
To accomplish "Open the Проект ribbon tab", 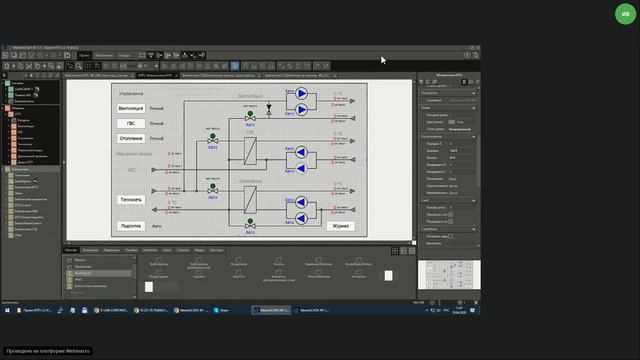I will (x=84, y=55).
